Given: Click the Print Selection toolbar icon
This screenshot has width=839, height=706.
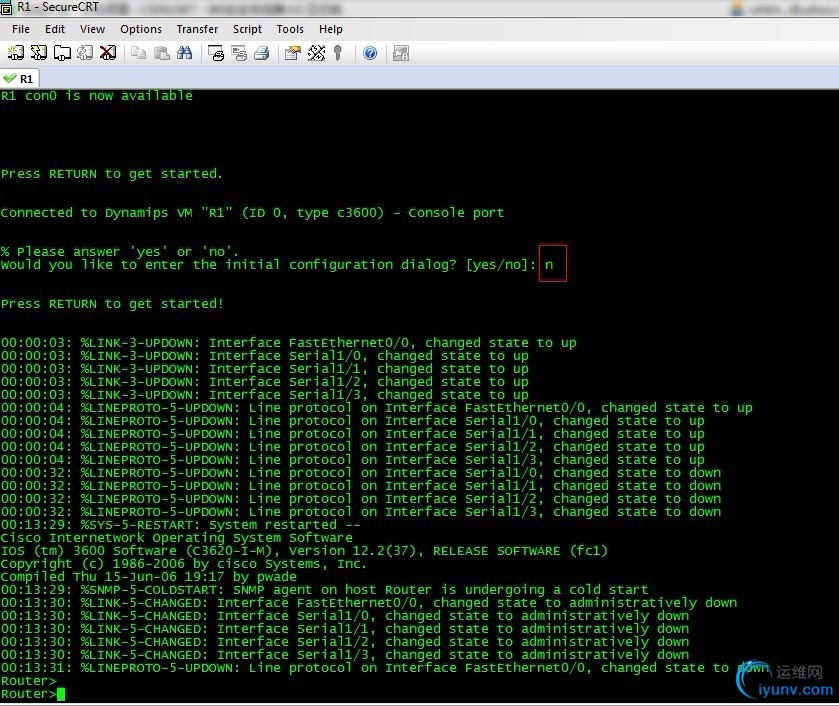Looking at the screenshot, I should (239, 53).
